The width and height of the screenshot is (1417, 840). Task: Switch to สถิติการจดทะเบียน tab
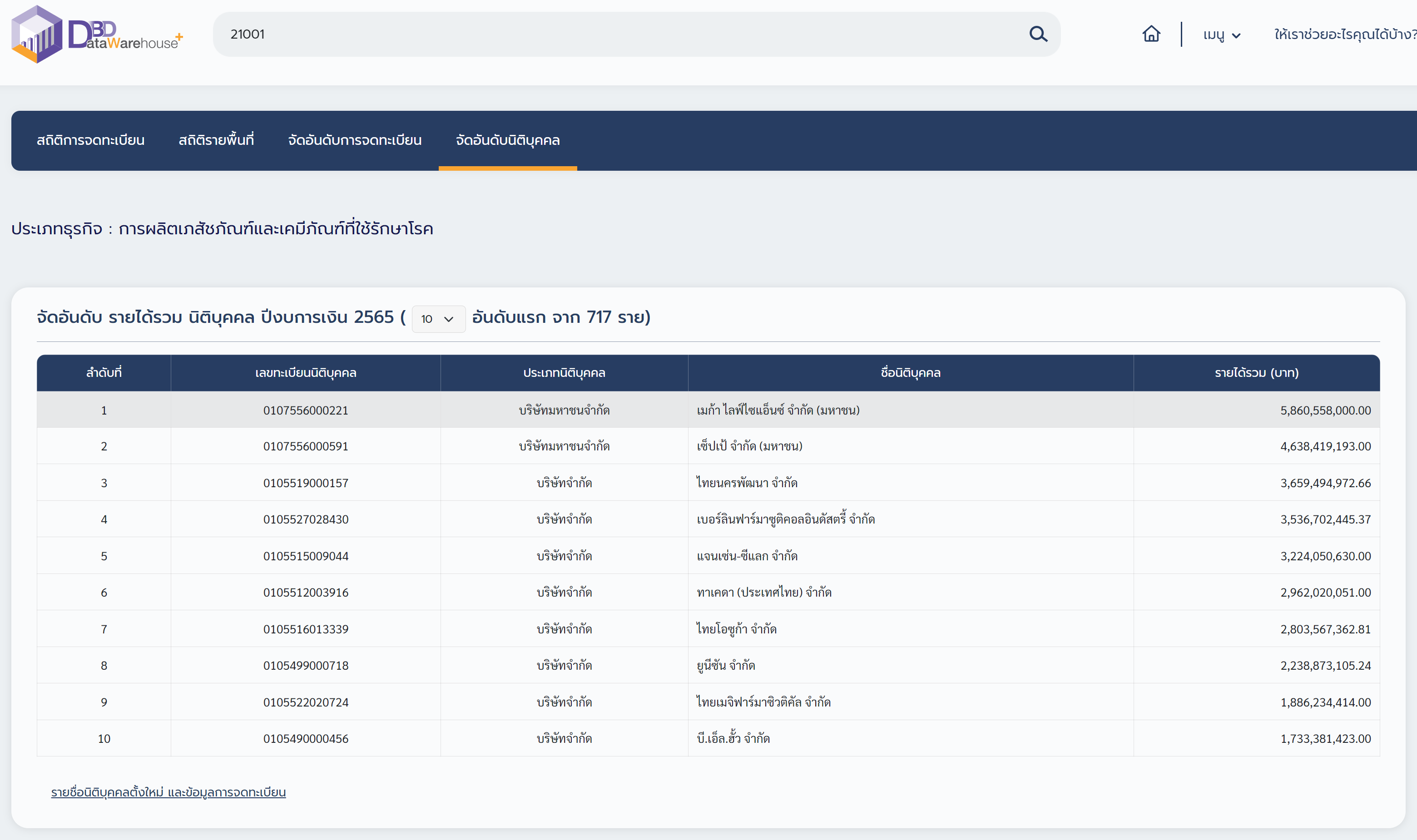(90, 140)
